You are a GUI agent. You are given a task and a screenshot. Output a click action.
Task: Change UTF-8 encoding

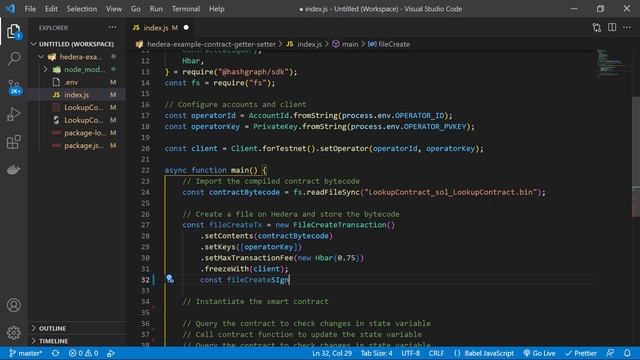tap(411, 353)
